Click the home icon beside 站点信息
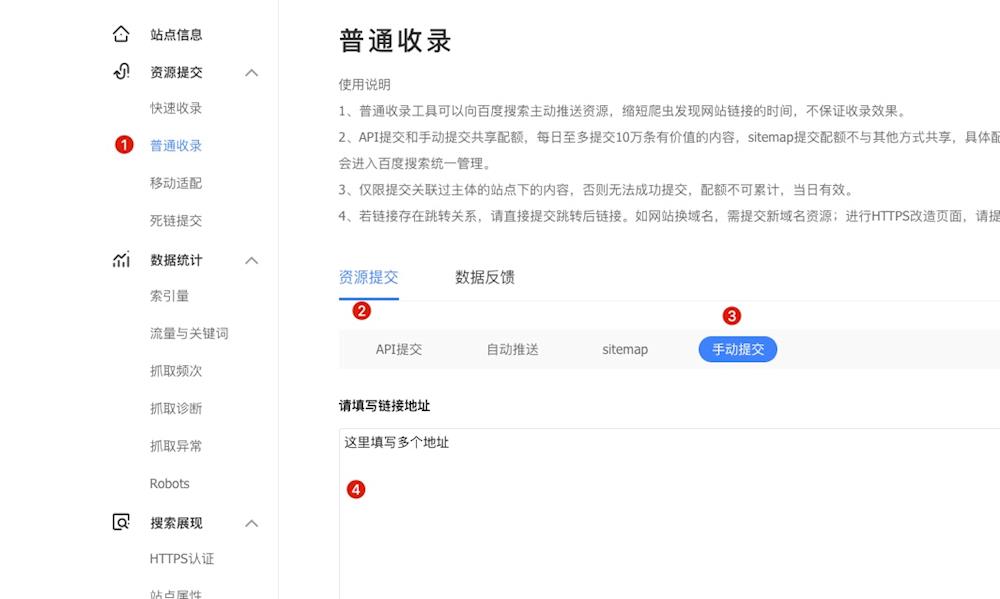This screenshot has width=1000, height=599. (x=121, y=34)
